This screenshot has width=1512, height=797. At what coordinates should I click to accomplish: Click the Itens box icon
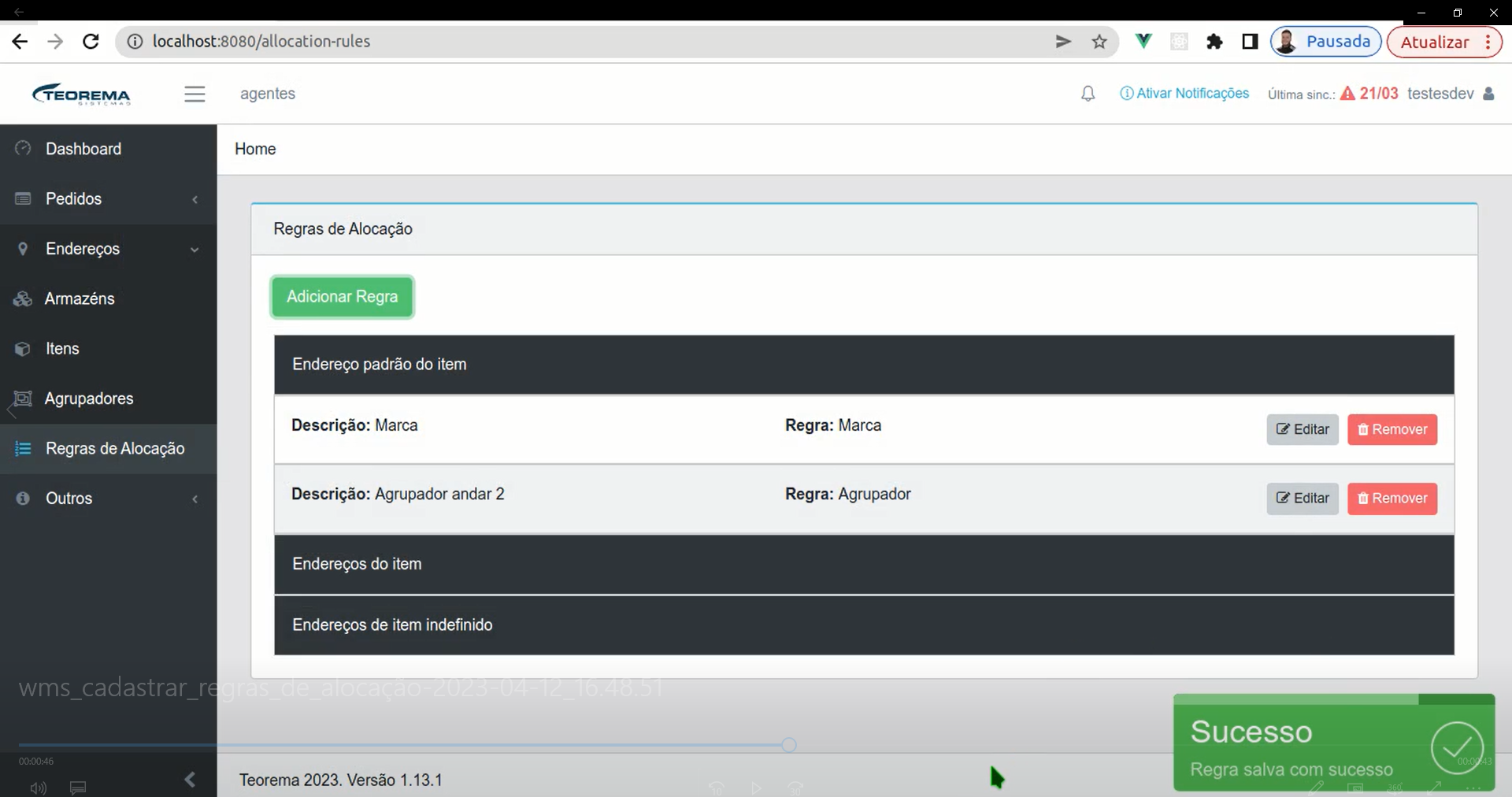coord(23,348)
